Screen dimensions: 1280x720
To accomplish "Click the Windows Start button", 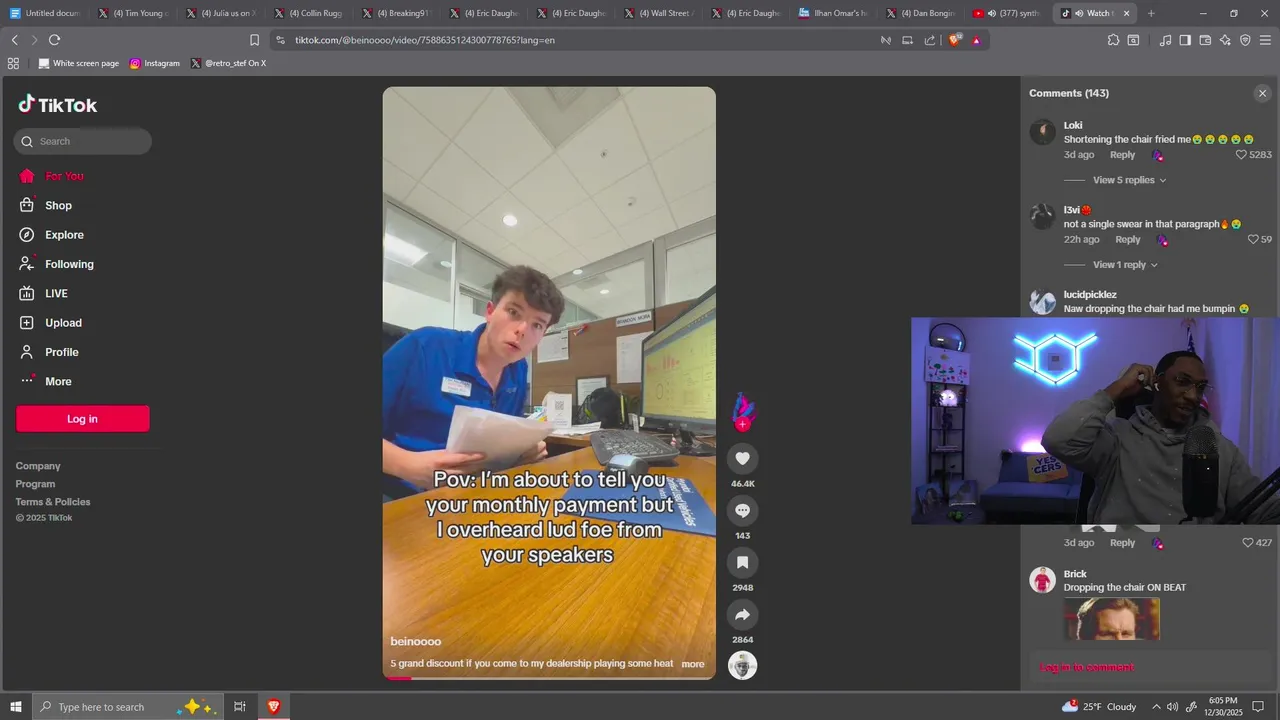I will (x=16, y=706).
